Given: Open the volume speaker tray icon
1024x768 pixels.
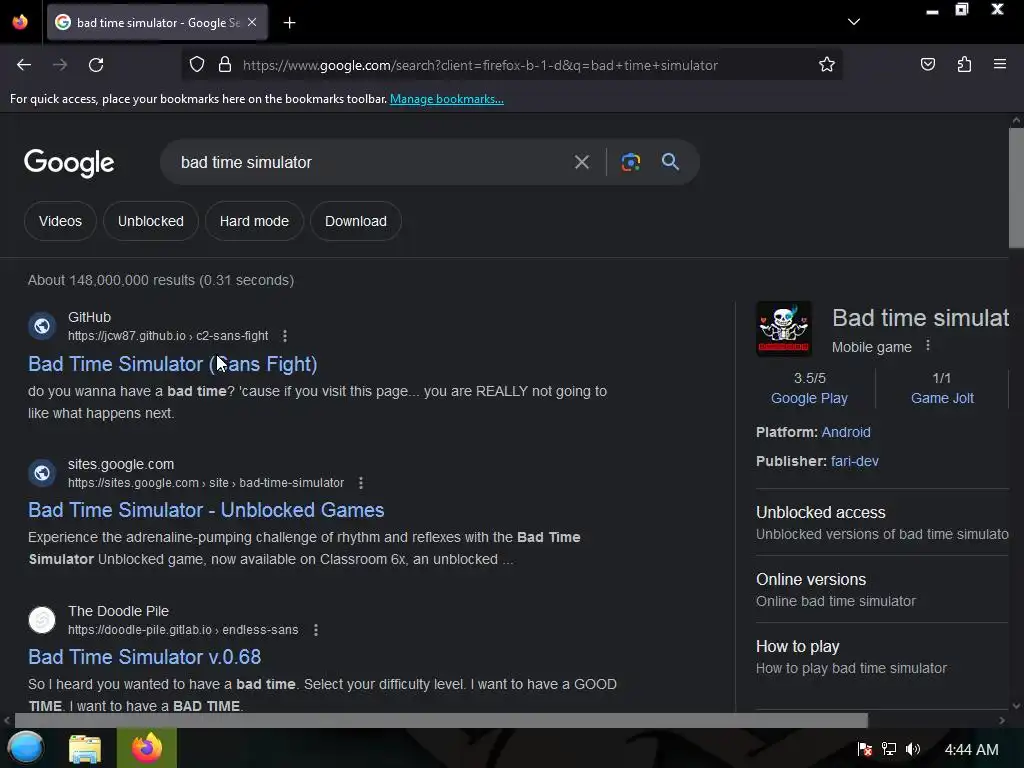Looking at the screenshot, I should pyautogui.click(x=913, y=749).
